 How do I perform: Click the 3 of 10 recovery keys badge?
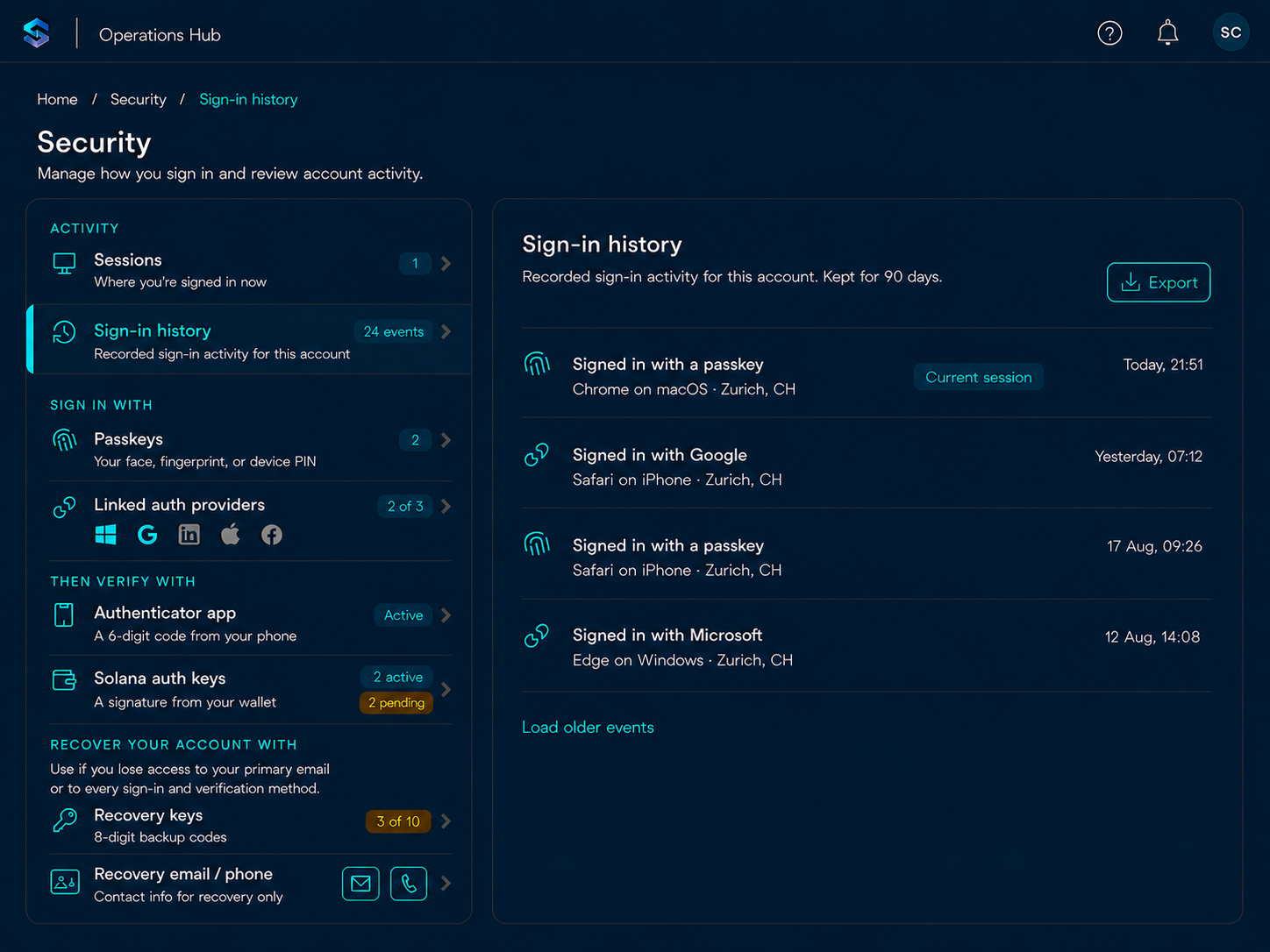(398, 821)
